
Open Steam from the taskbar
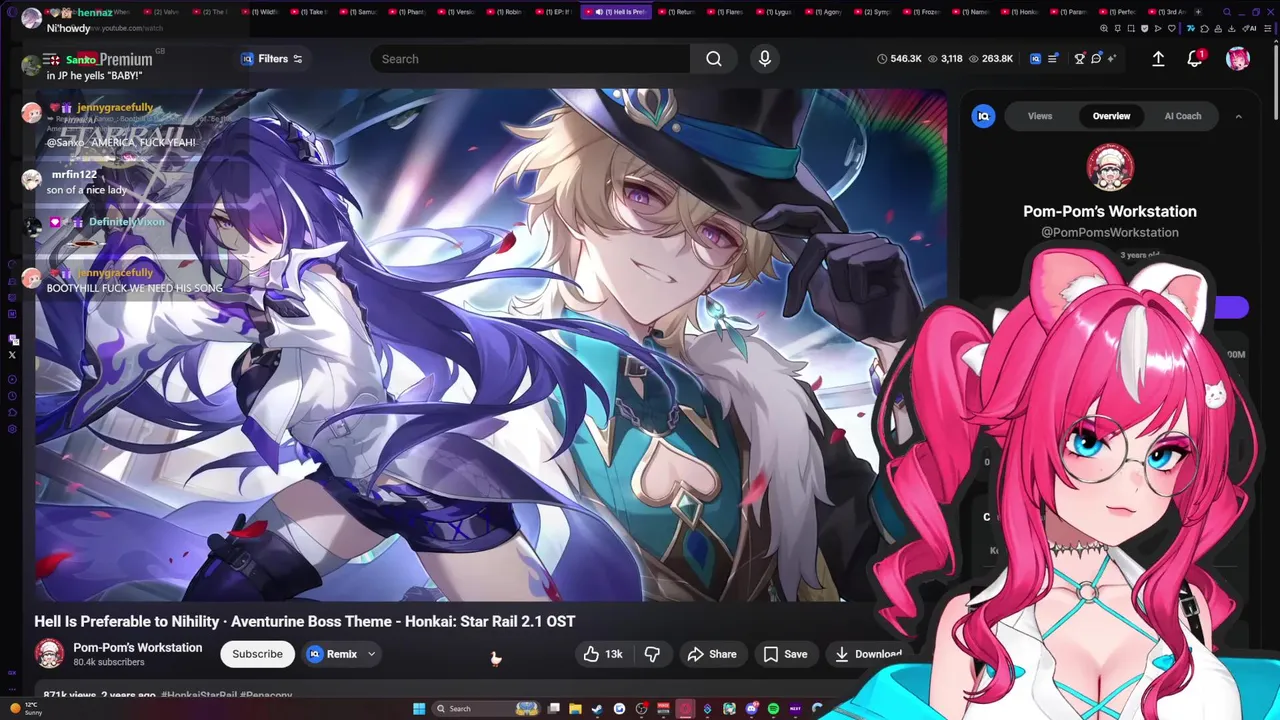597,709
